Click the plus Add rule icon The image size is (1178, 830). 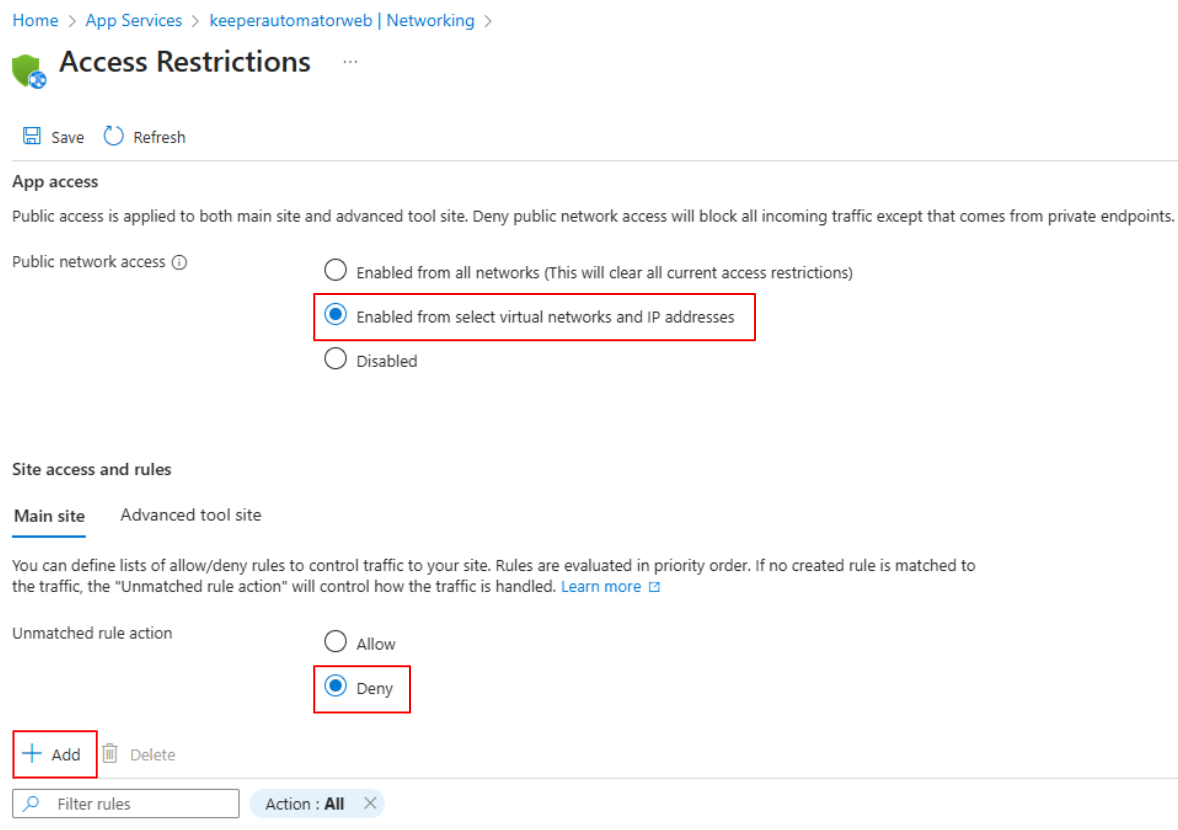(33, 754)
